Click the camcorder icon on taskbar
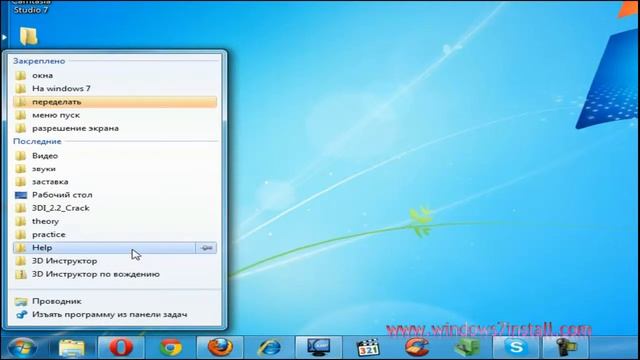 pos(565,348)
